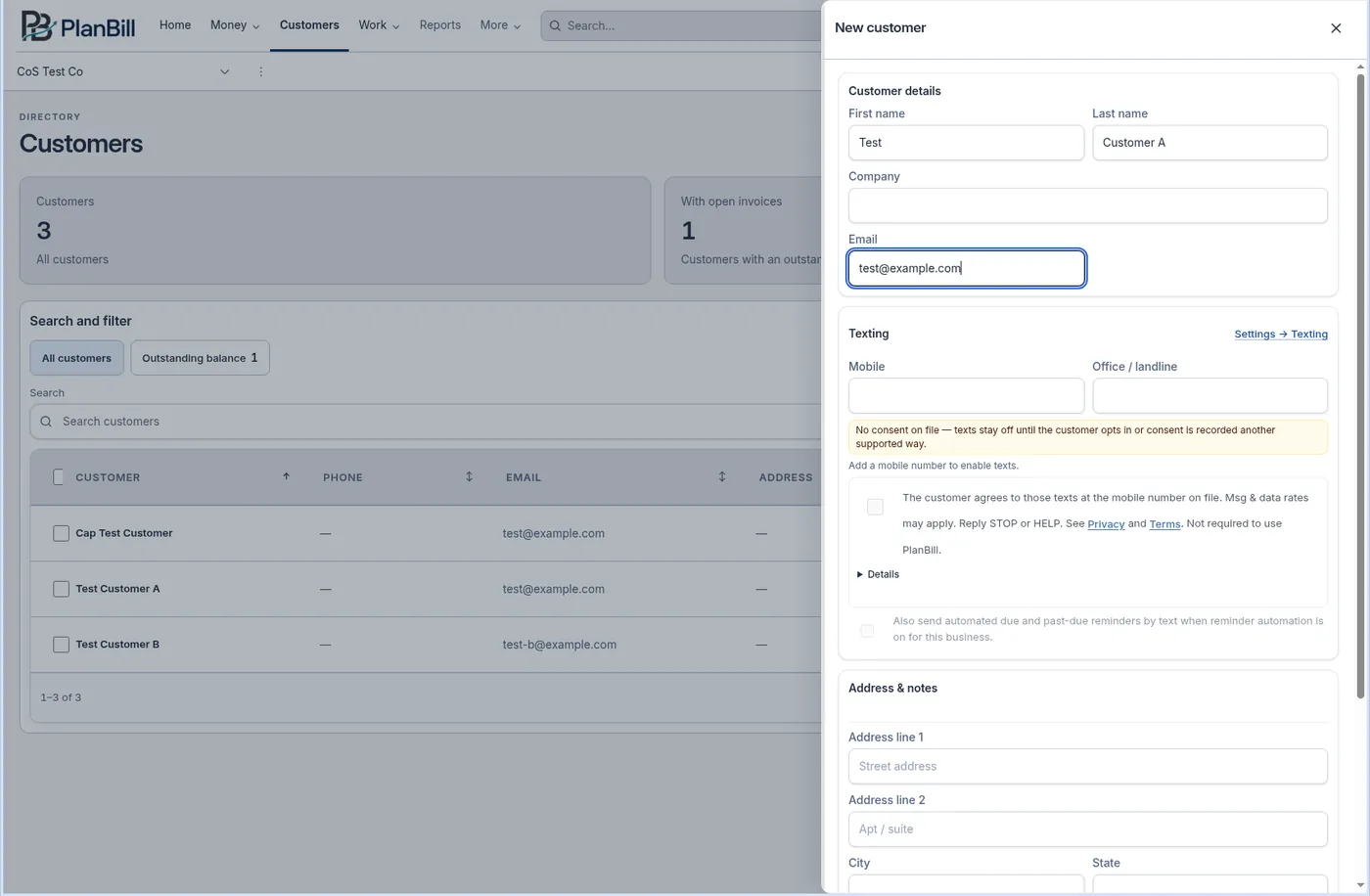The height and width of the screenshot is (896, 1370).
Task: Click the magnifier icon in Search customers
Action: 46,422
